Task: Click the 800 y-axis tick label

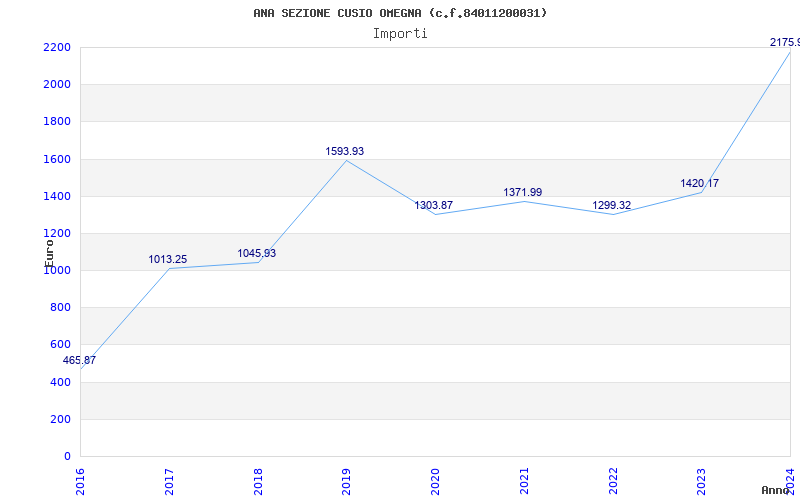Action: coord(60,308)
